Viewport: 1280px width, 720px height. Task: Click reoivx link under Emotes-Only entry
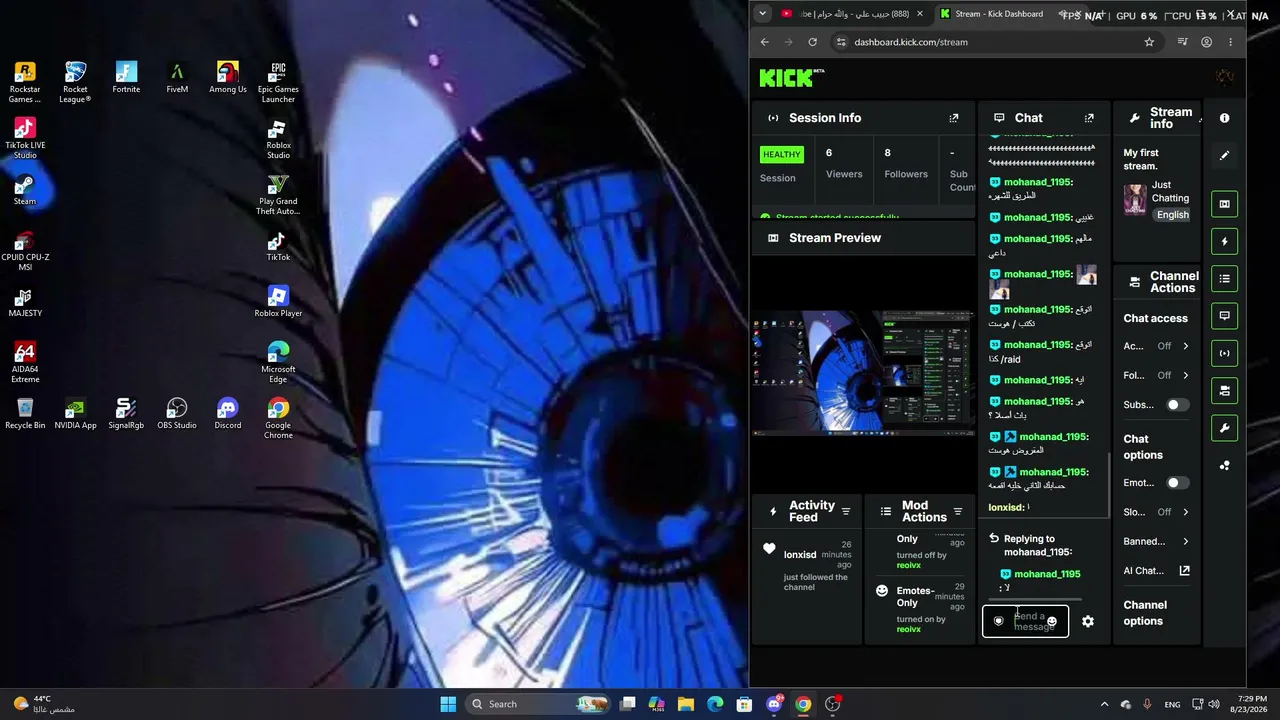click(909, 629)
